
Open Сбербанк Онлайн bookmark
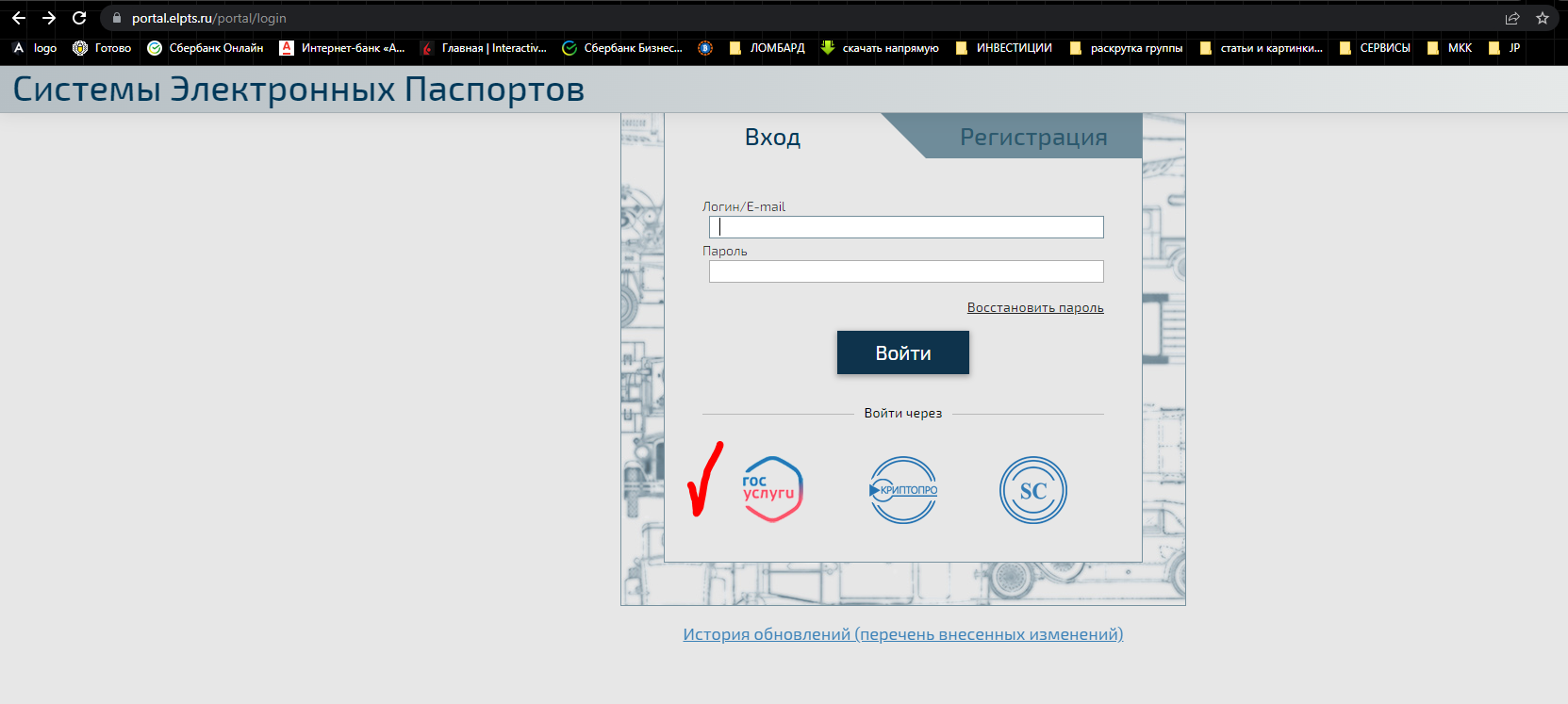206,48
